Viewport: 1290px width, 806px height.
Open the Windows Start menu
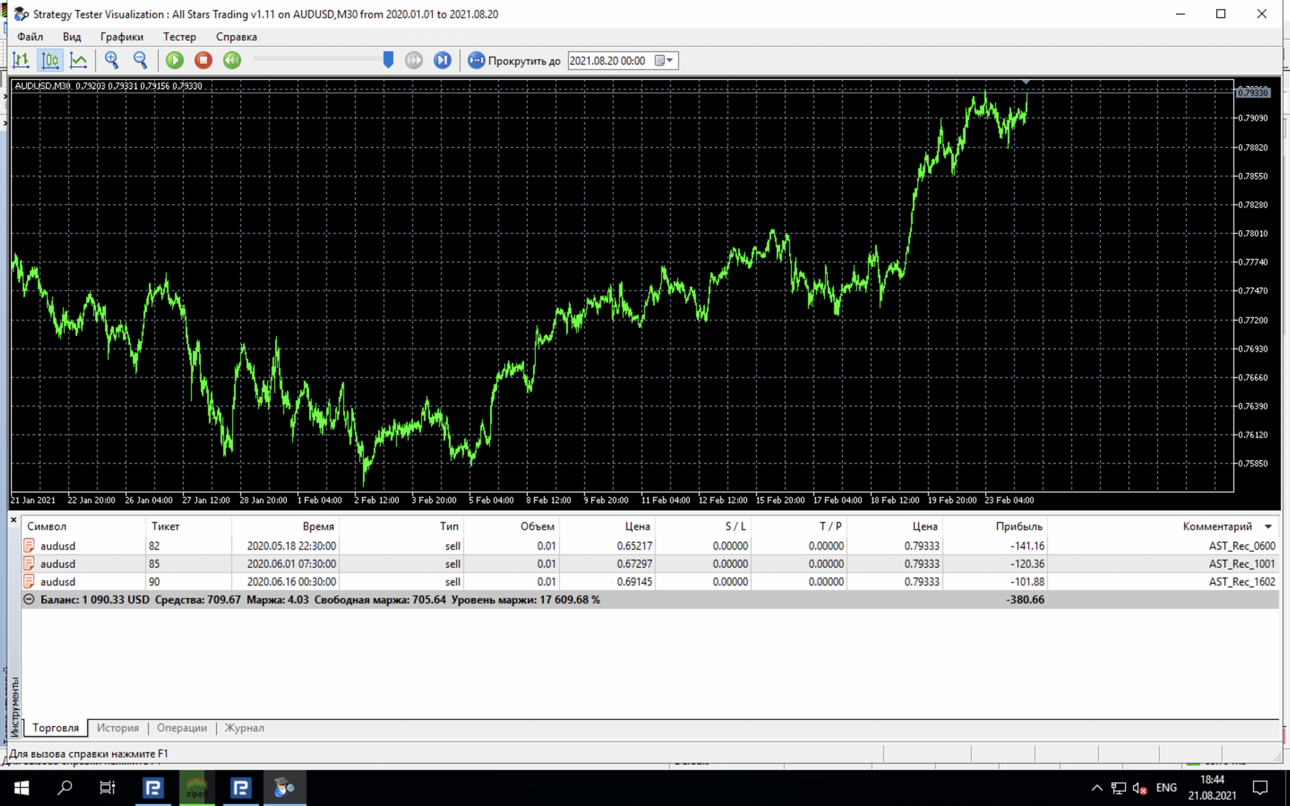[x=21, y=788]
